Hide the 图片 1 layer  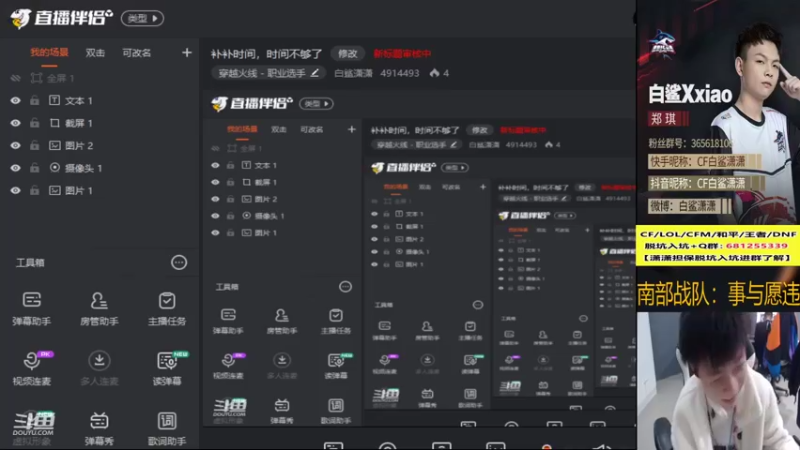coord(15,190)
